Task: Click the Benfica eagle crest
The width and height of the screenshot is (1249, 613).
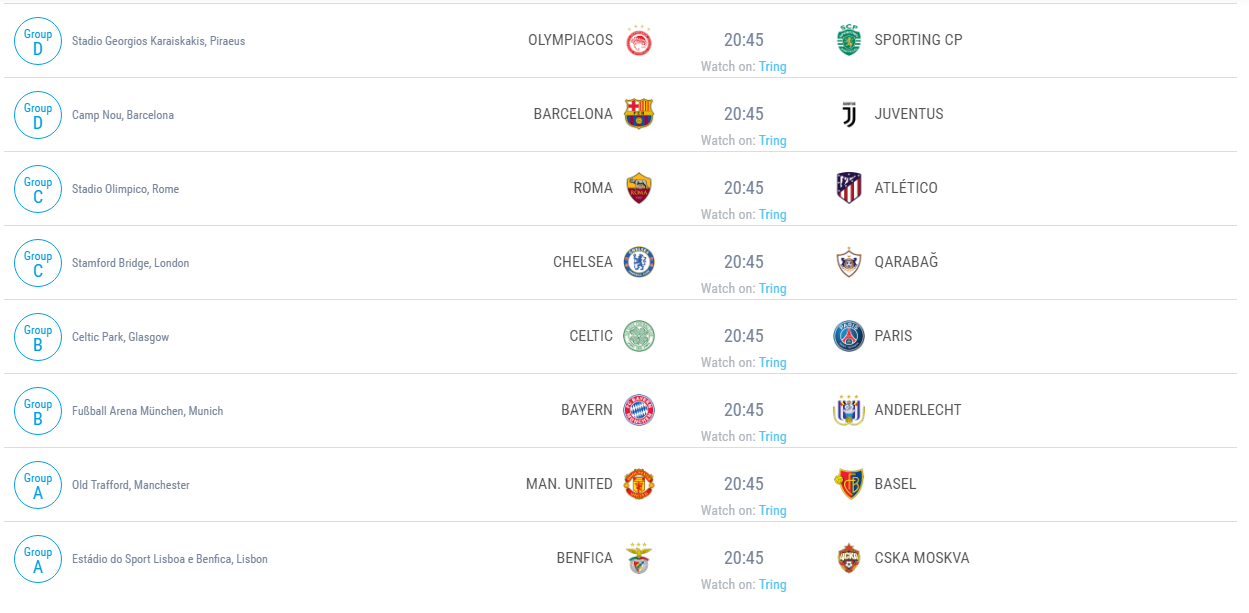Action: tap(639, 558)
